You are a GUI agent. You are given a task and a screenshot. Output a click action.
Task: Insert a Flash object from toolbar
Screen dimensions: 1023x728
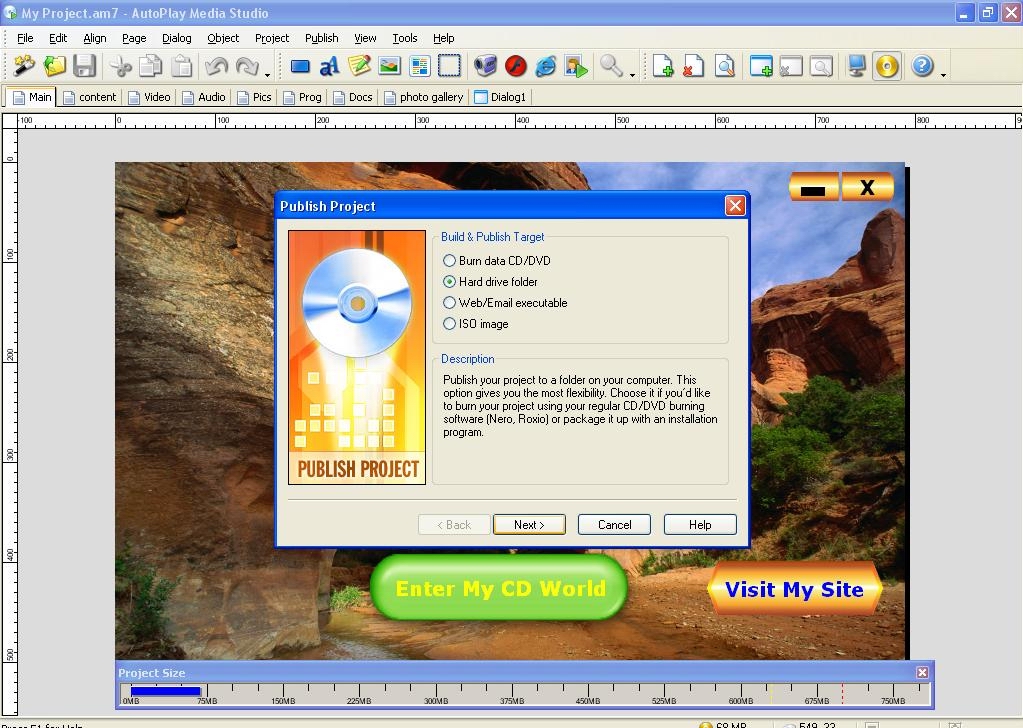coord(516,67)
